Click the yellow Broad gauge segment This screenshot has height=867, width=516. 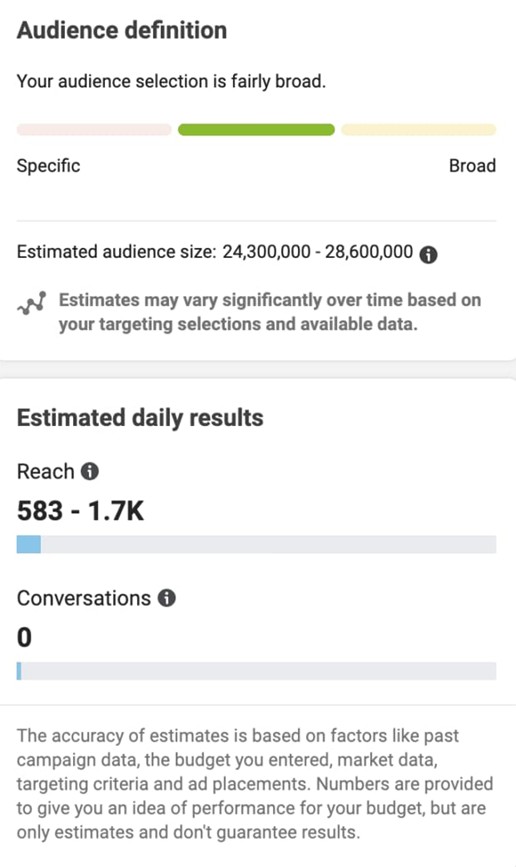[x=419, y=130]
